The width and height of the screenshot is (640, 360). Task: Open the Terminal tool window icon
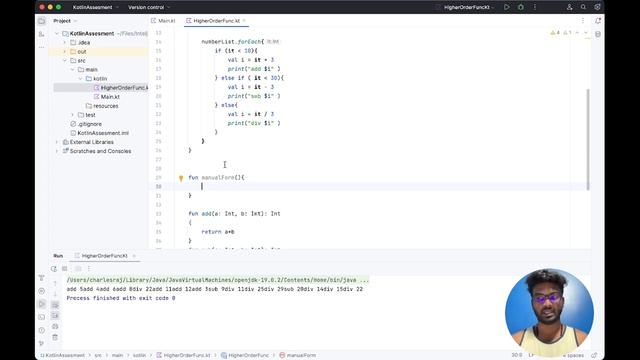coord(42,317)
